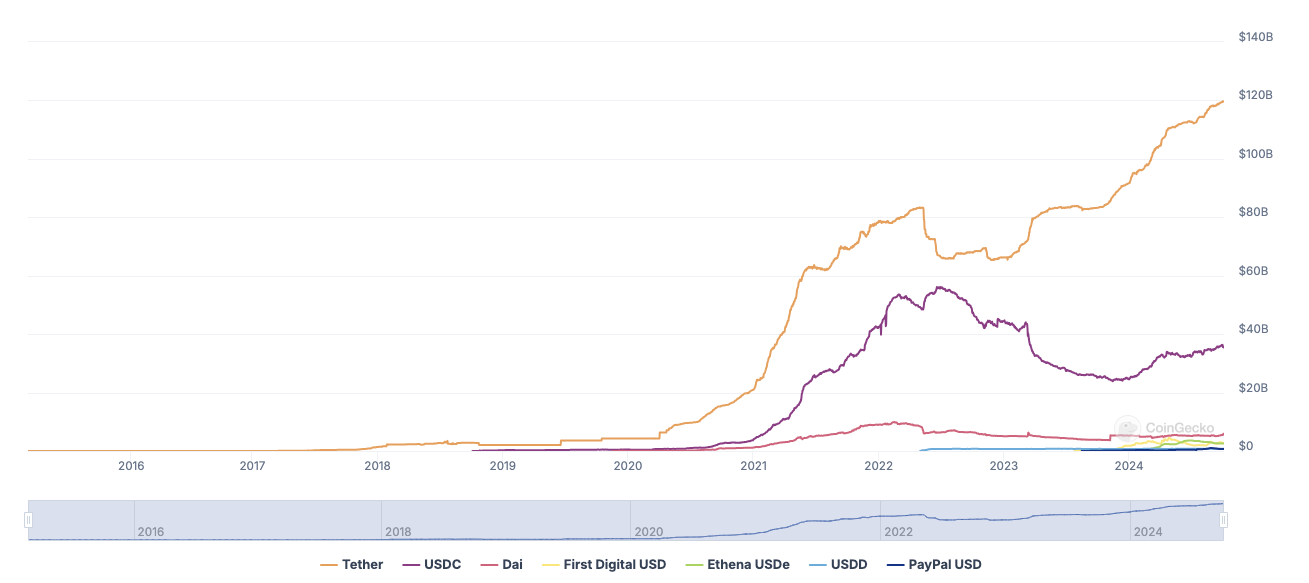Click the 2024 label on the x-axis
The image size is (1309, 583).
pyautogui.click(x=1129, y=466)
